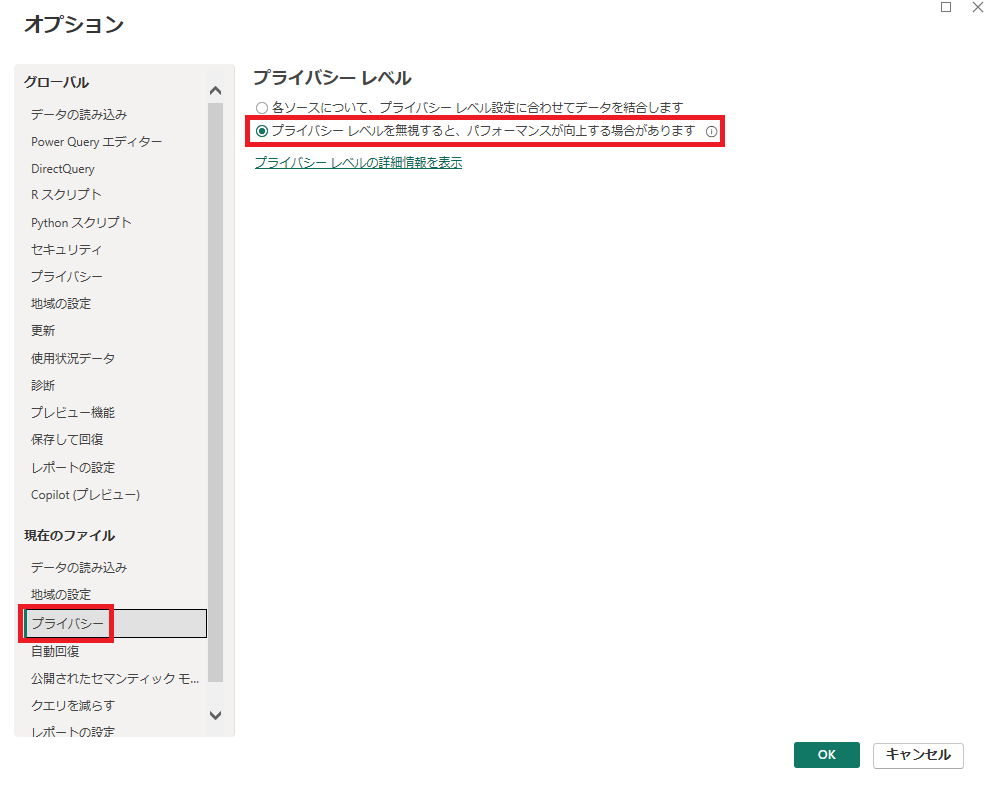Open Power Query エディター settings
987x788 pixels.
(96, 142)
